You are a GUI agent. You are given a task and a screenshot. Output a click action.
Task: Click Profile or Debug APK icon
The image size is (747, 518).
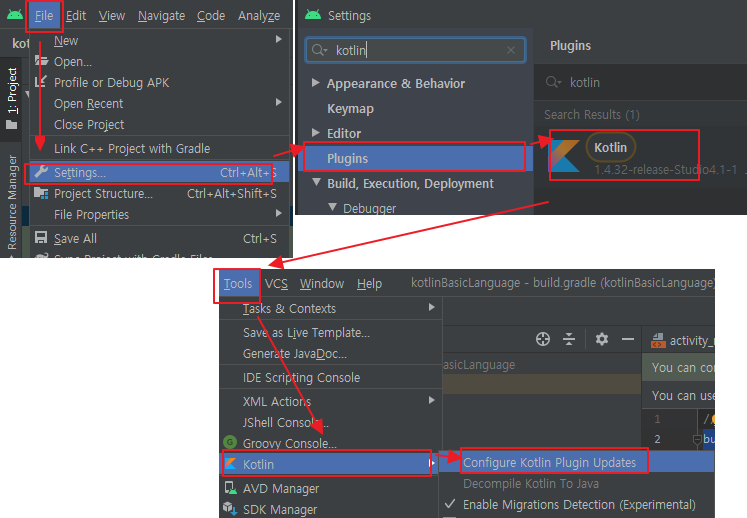(41, 81)
